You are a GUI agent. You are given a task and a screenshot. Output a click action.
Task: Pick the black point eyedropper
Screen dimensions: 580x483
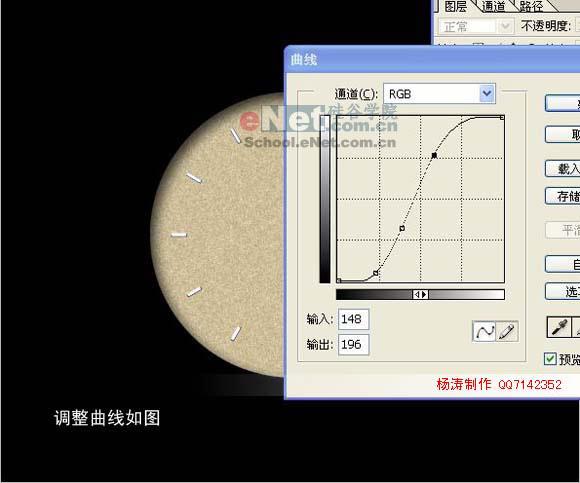coord(559,327)
